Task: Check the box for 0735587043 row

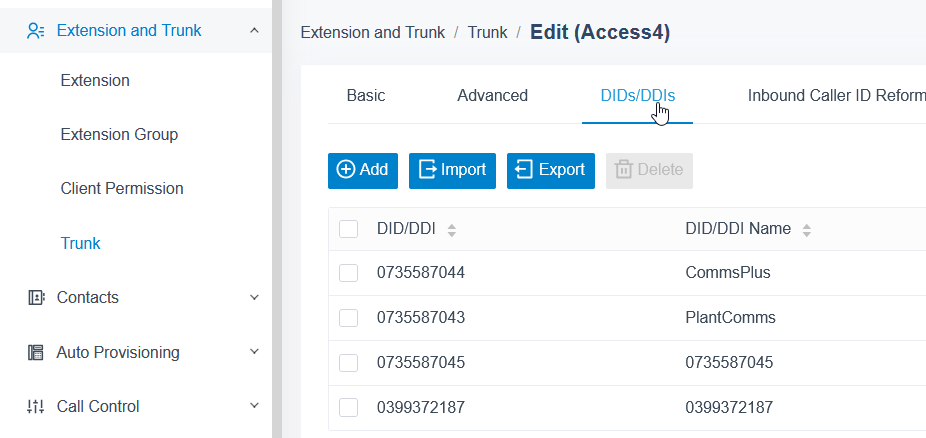Action: pos(348,318)
